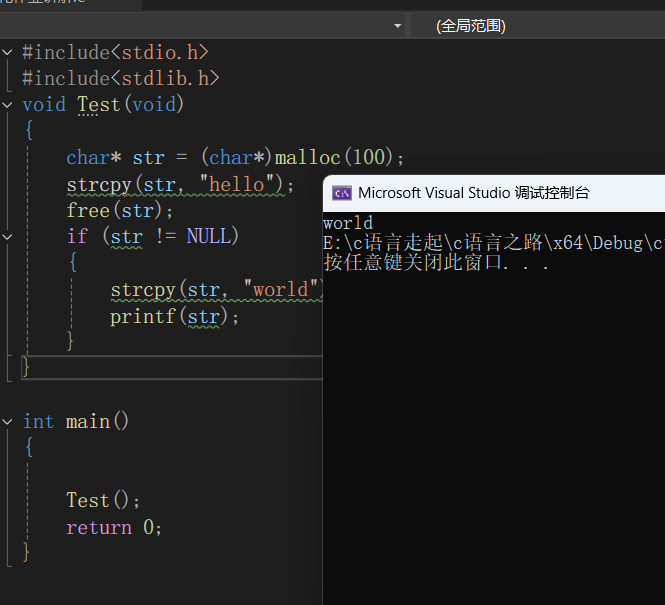Collapse the #include block fold arrow
665x605 pixels.
click(7, 53)
